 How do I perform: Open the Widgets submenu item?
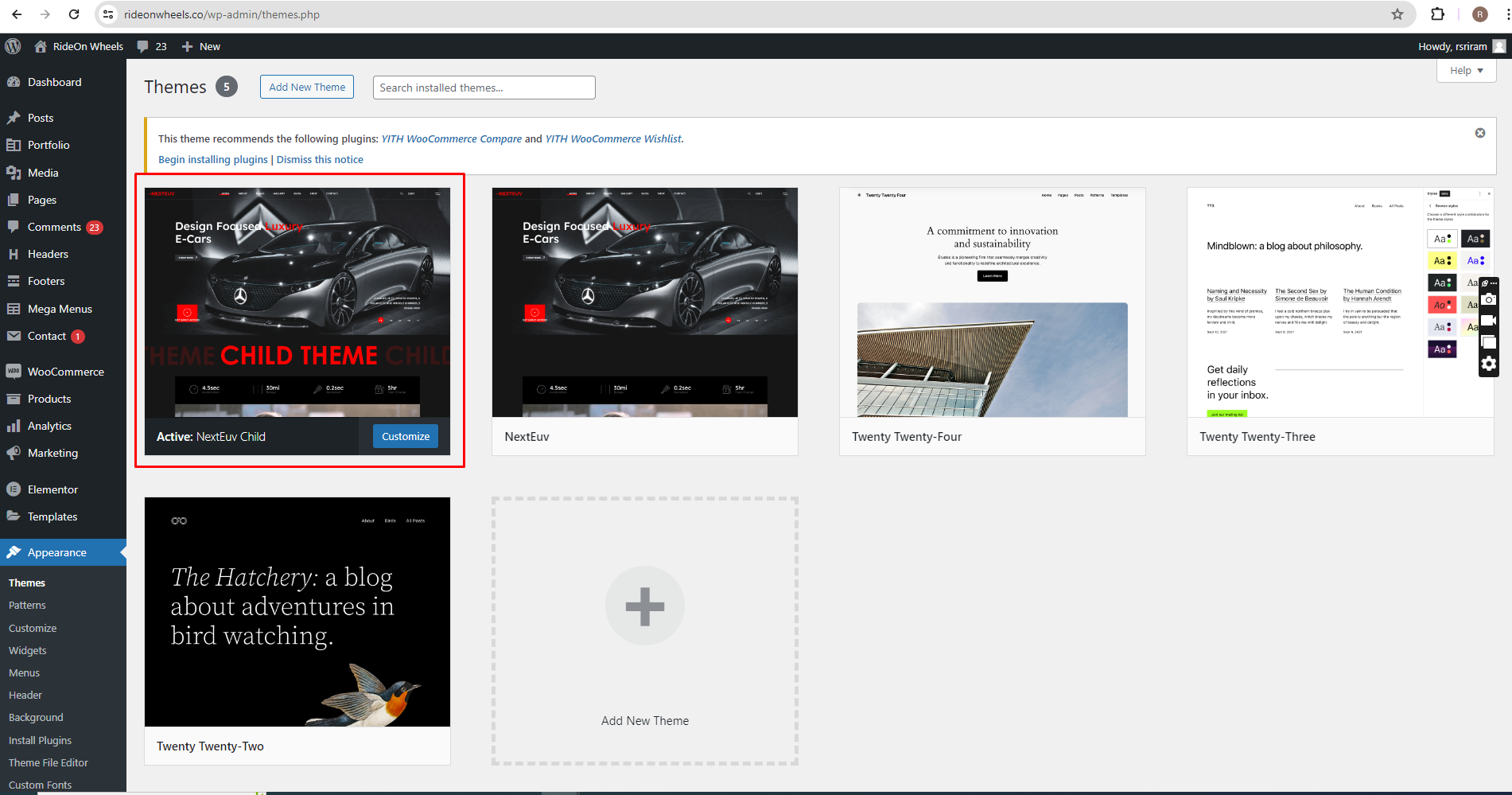(28, 650)
